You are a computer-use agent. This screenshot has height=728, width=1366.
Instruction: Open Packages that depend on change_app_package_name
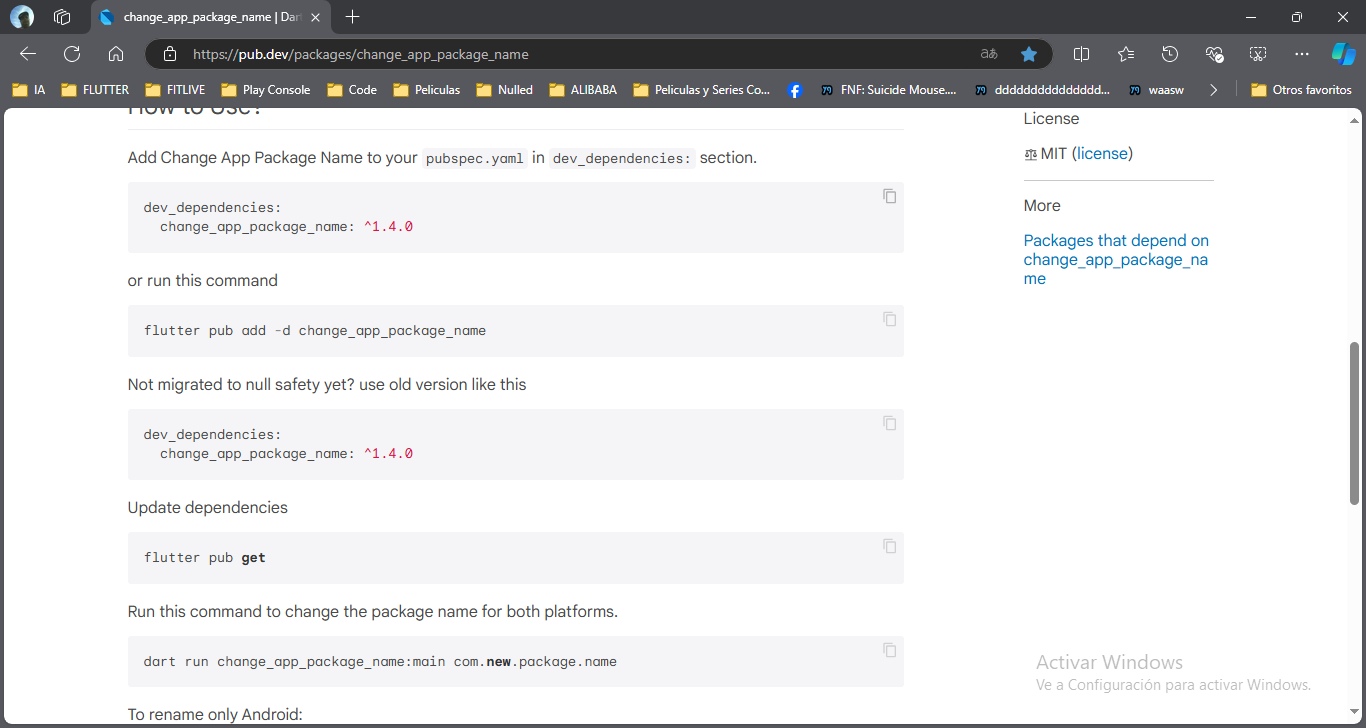1116,260
